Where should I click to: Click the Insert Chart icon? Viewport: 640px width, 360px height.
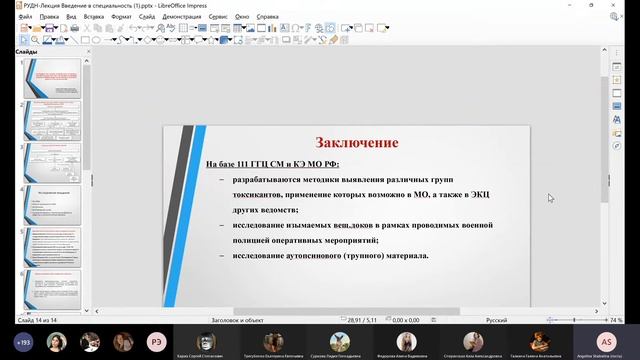(272, 28)
